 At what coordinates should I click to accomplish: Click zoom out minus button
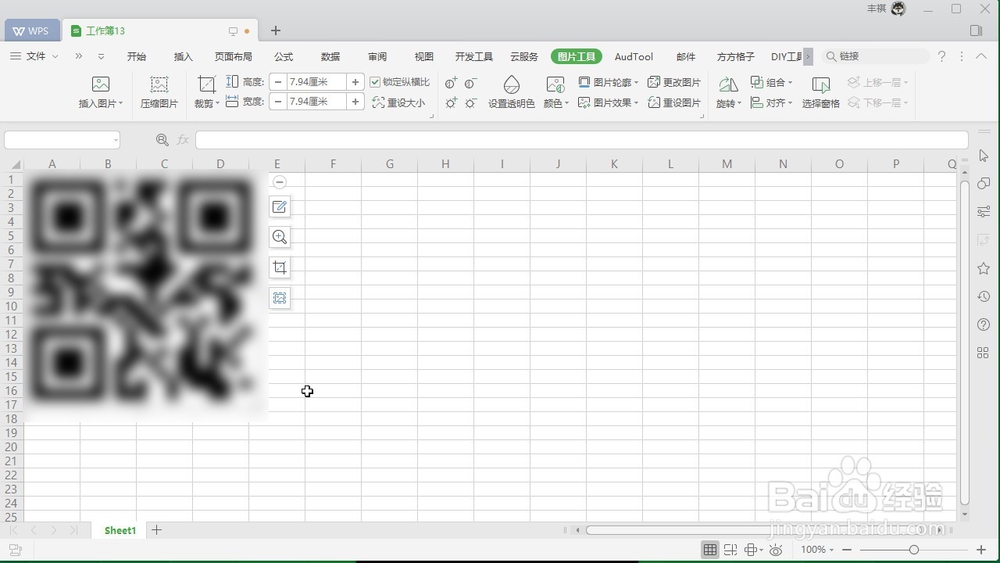(847, 550)
